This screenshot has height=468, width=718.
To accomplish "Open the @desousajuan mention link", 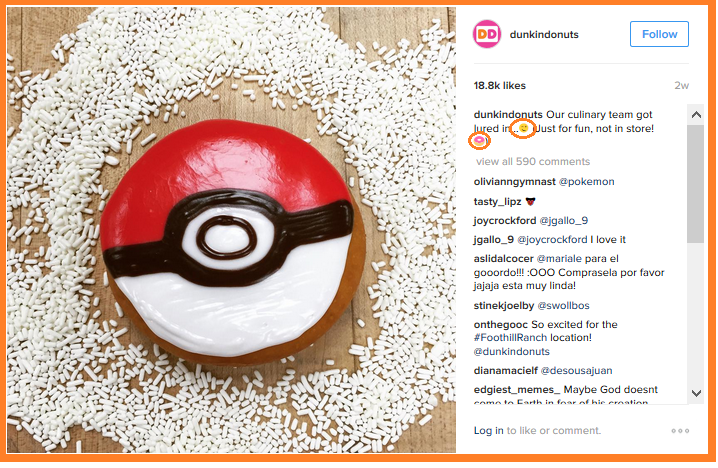I will coord(577,371).
